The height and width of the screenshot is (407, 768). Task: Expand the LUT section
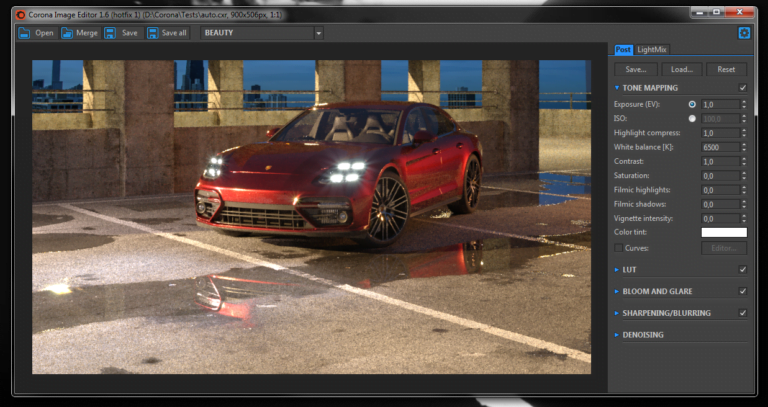tap(629, 269)
